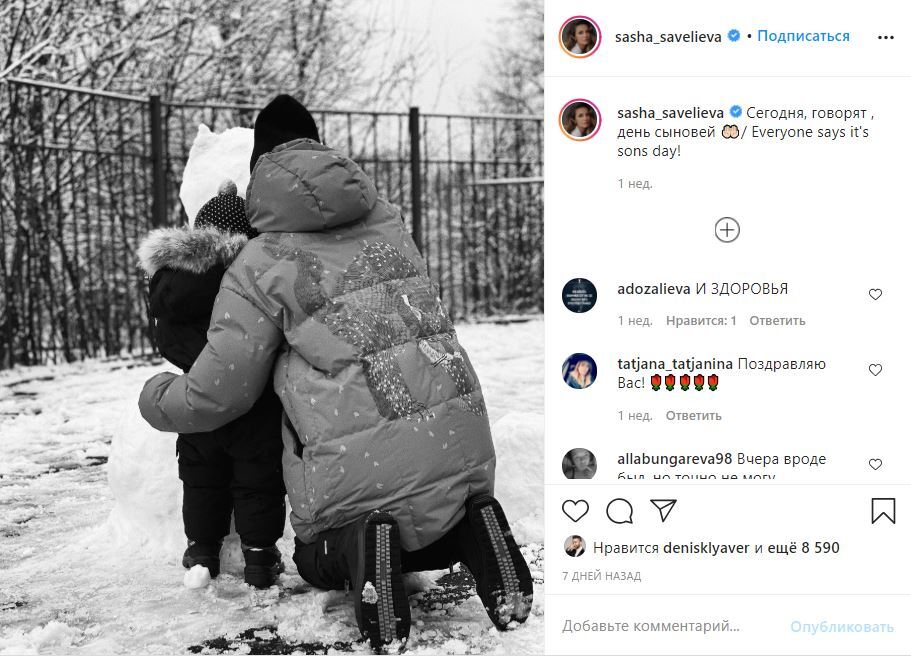
Task: Reply to tatjana_tatjanina's comment via Ответить
Action: 693,416
